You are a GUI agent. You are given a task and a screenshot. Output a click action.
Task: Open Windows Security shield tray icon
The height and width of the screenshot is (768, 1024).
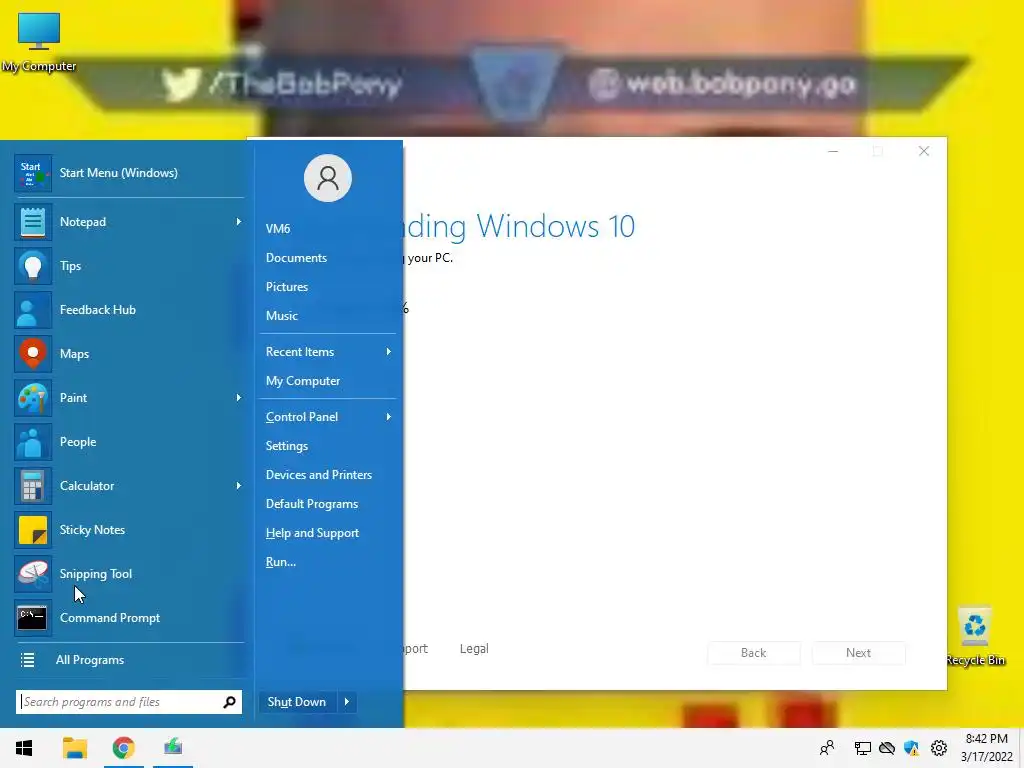(912, 748)
